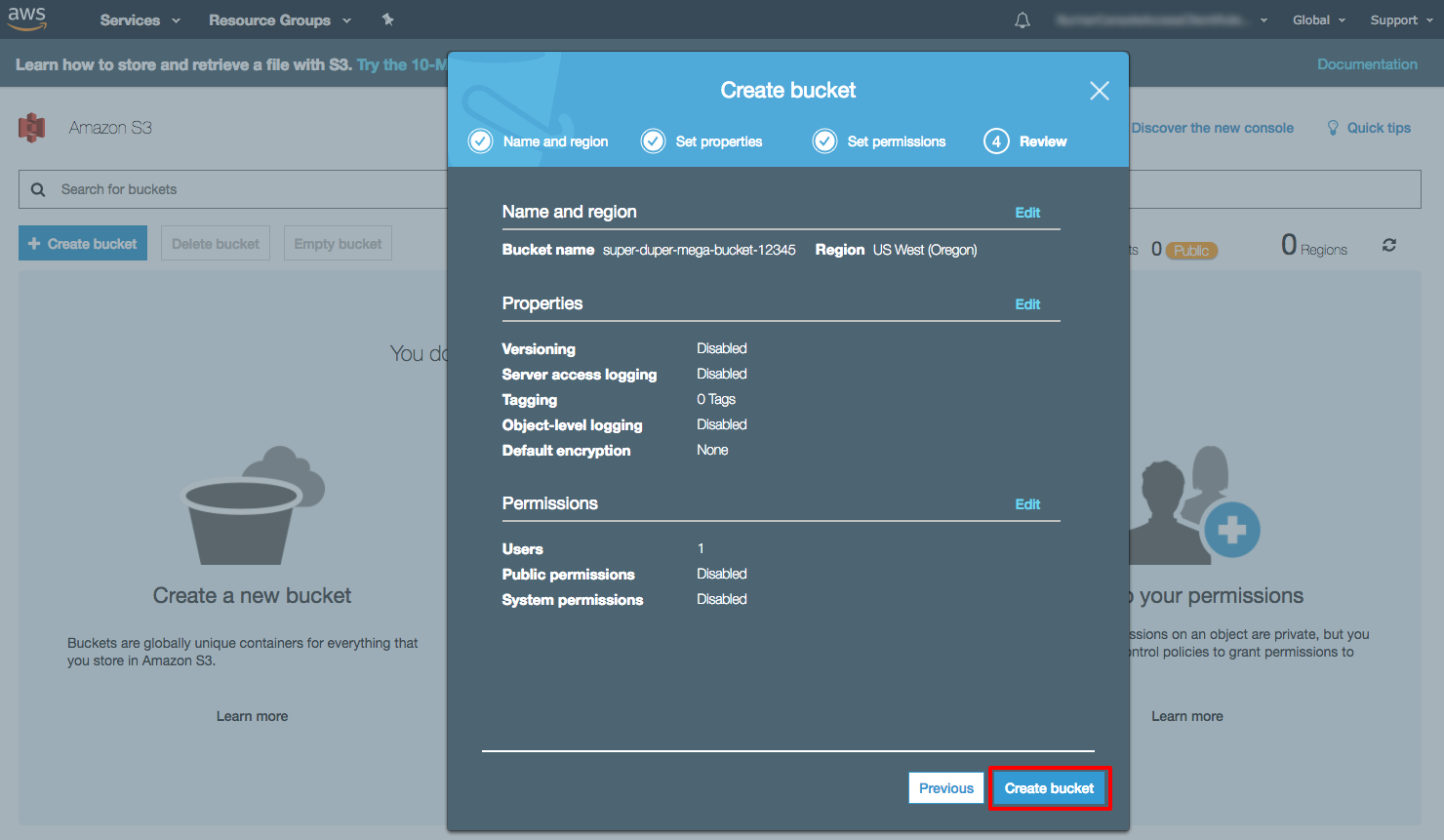Viewport: 1444px width, 840px height.
Task: Click the 0 Regions counter
Action: click(x=1314, y=245)
